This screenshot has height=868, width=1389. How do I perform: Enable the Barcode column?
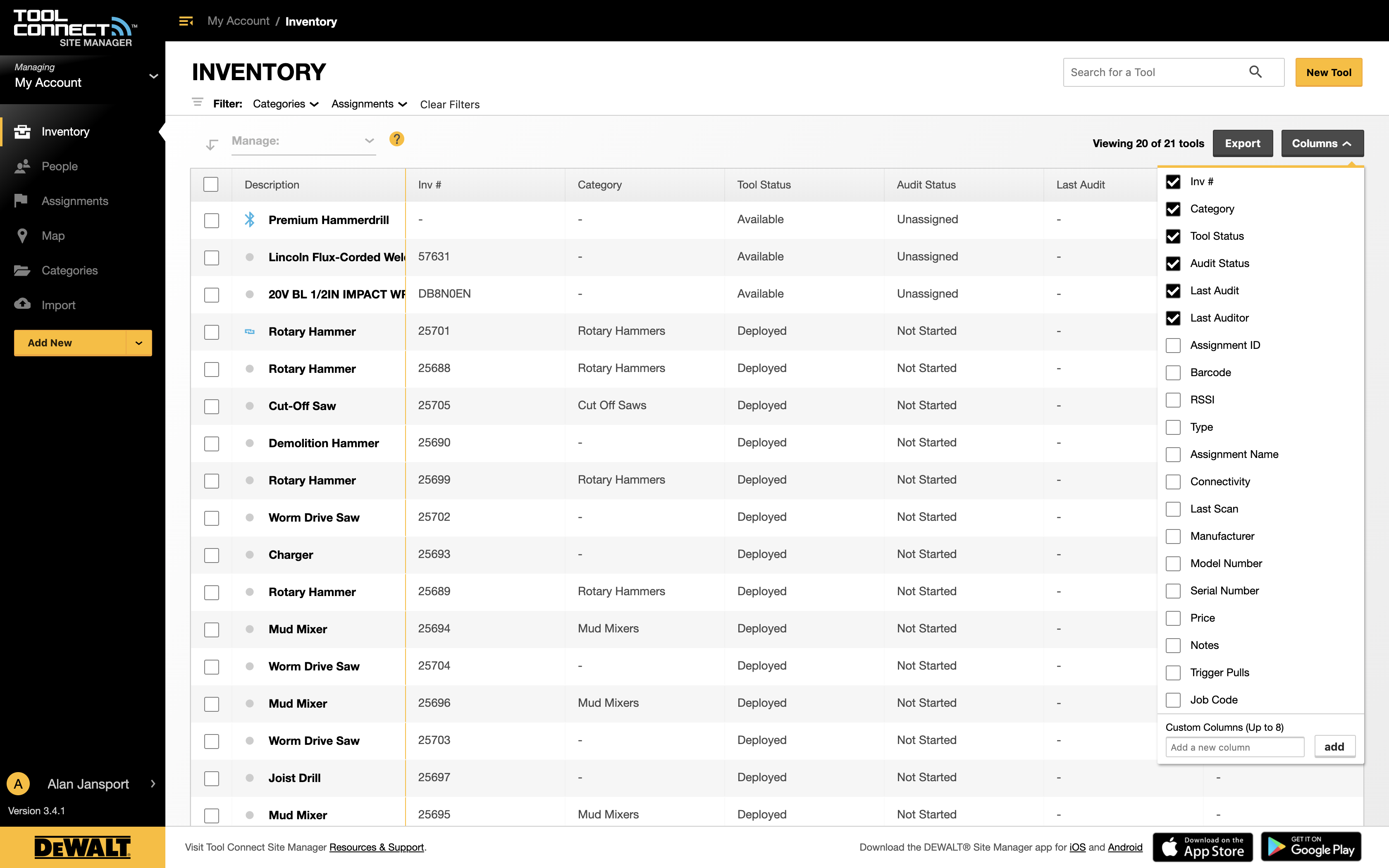pos(1173,372)
